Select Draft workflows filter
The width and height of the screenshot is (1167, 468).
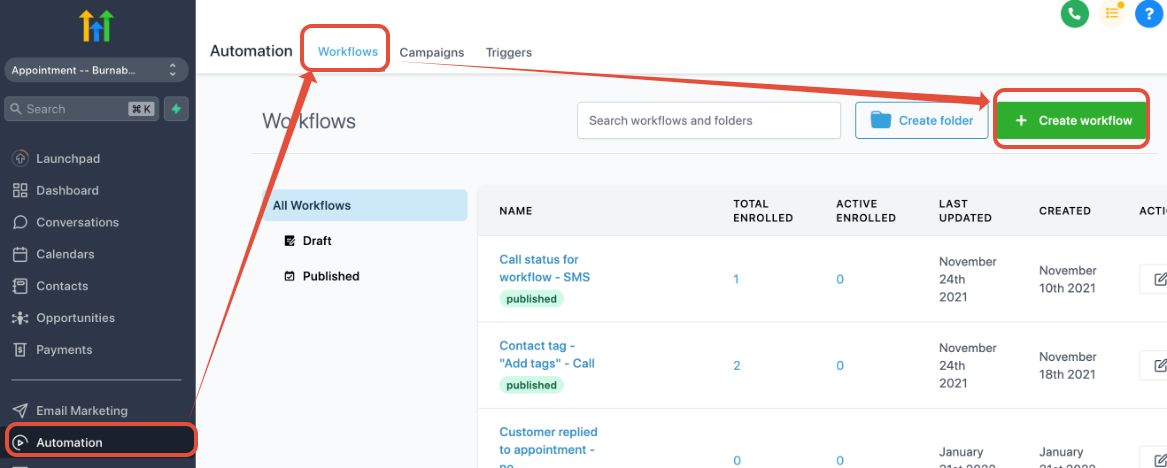coord(317,241)
